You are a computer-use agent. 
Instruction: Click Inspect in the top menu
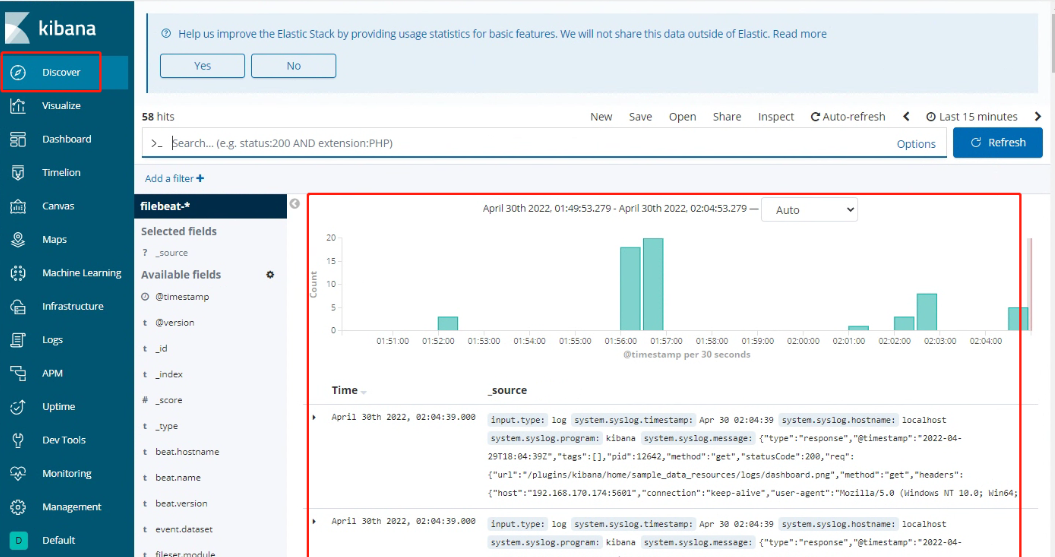(776, 116)
